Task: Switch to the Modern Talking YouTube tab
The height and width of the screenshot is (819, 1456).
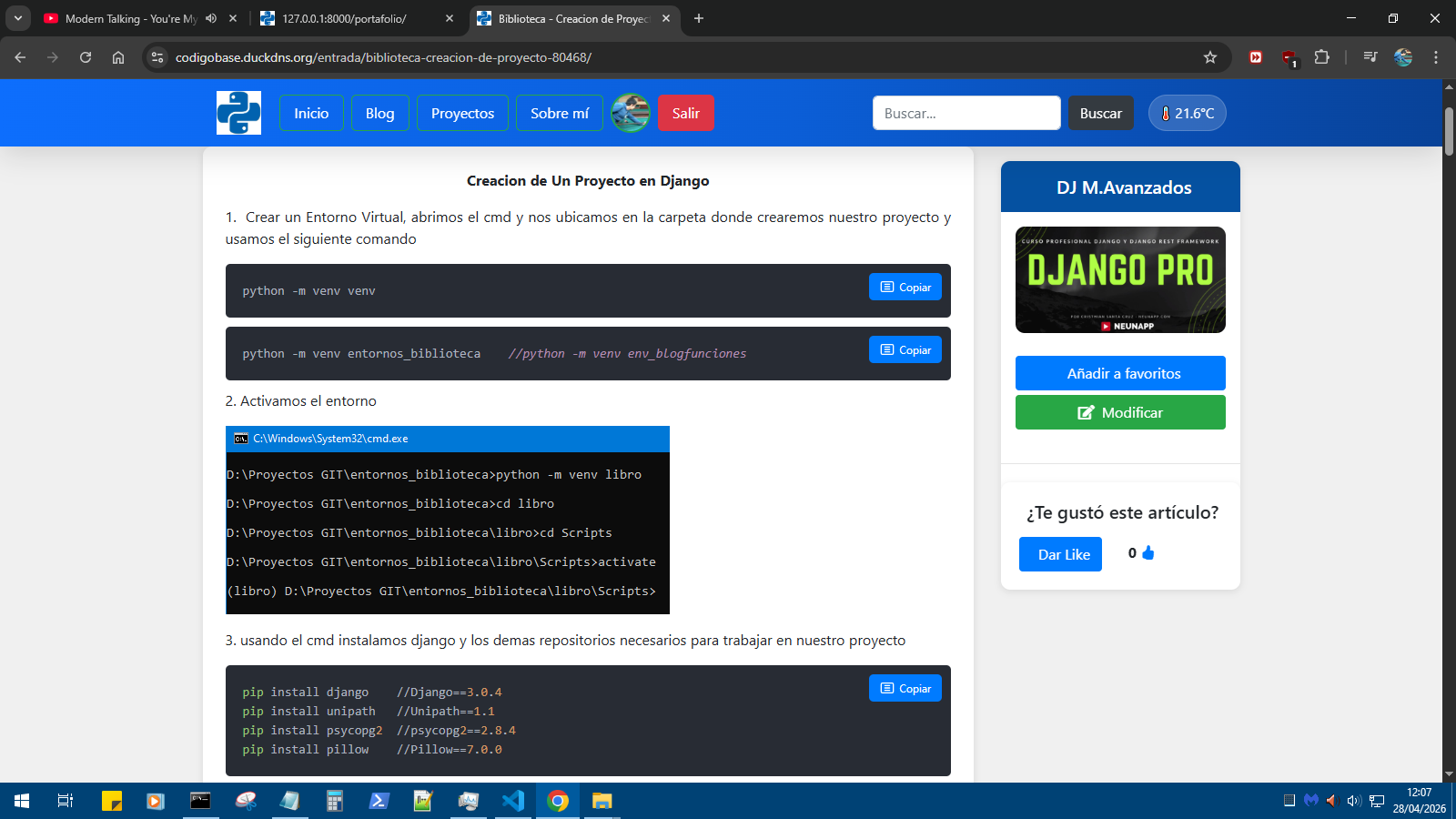Action: tap(129, 18)
